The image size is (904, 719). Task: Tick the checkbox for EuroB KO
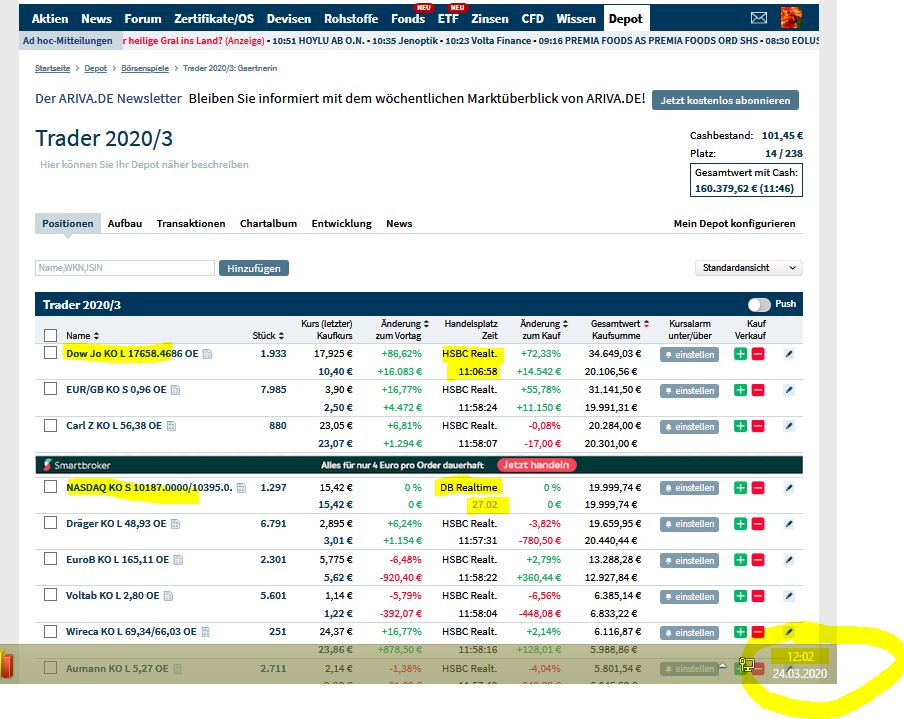[51, 559]
